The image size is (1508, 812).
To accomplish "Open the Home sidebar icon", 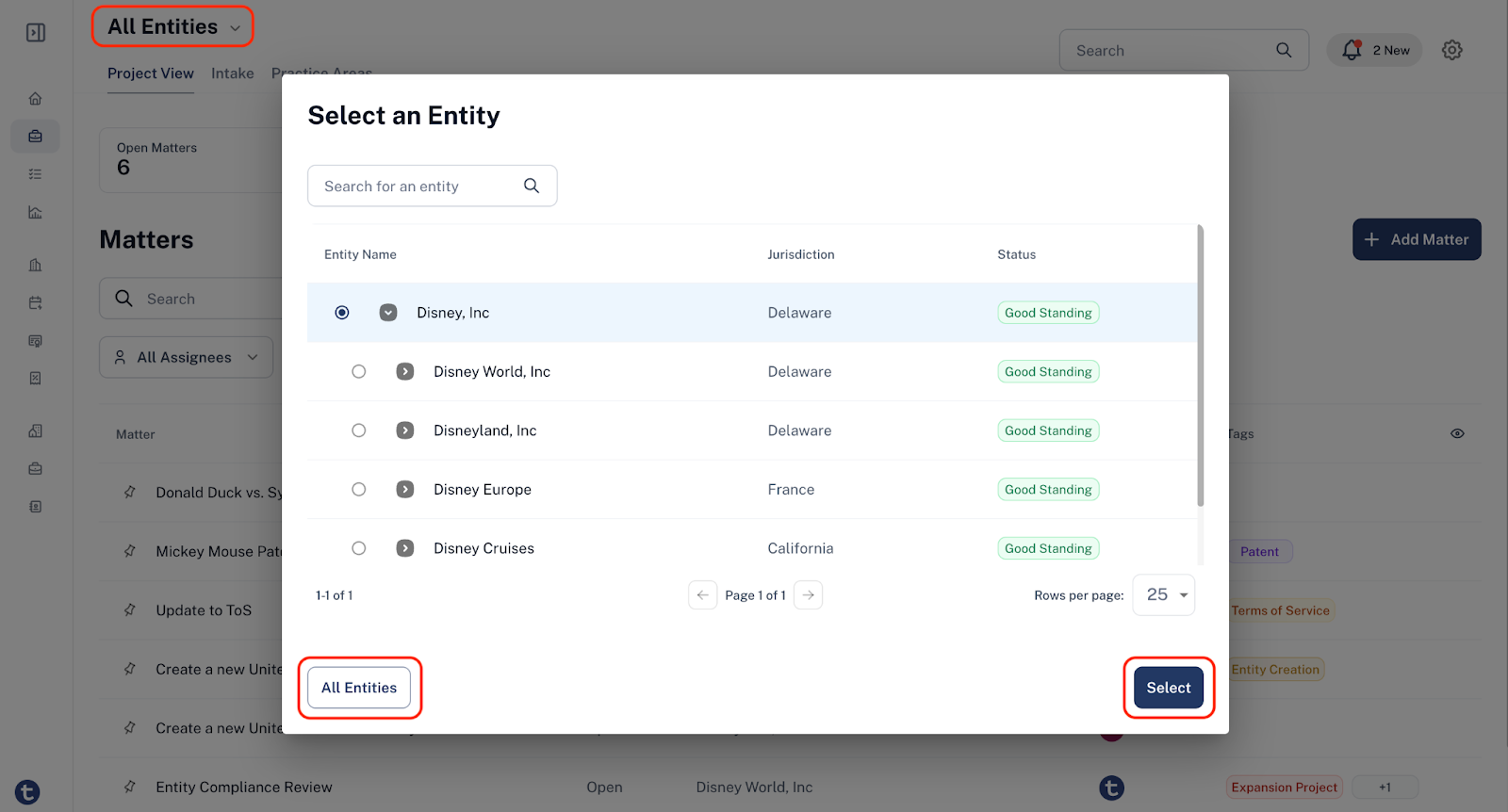I will [x=35, y=99].
